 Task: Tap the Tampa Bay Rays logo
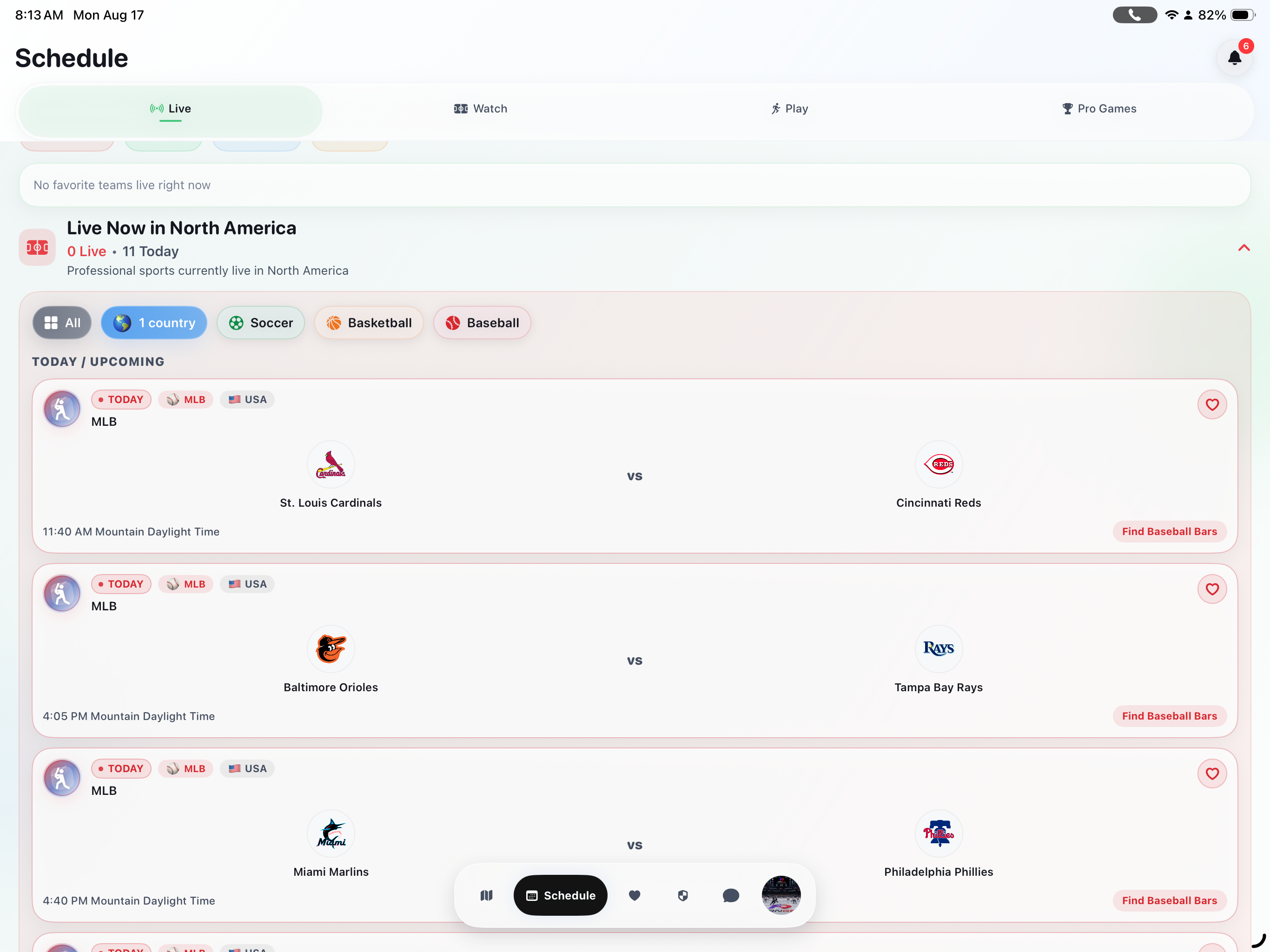[939, 649]
